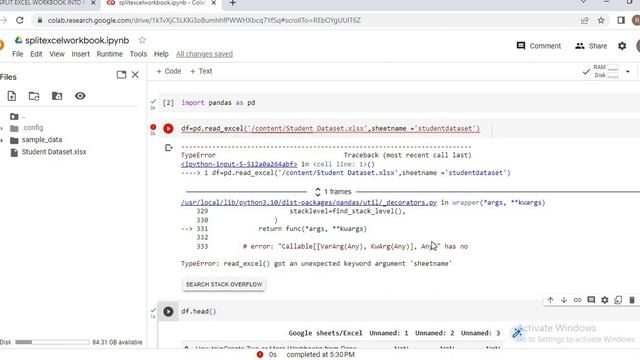Mirror cell in tab icon
This screenshot has width=640, height=360.
(618, 300)
